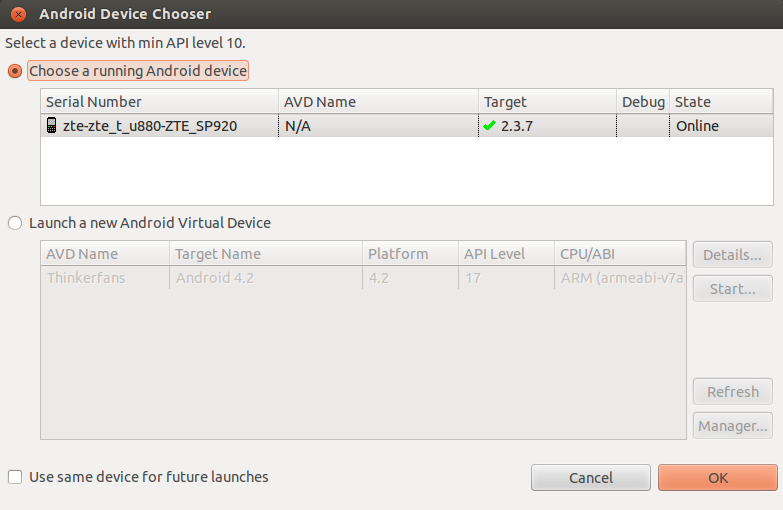
Task: Cancel the device chooser dialog
Action: 591,478
